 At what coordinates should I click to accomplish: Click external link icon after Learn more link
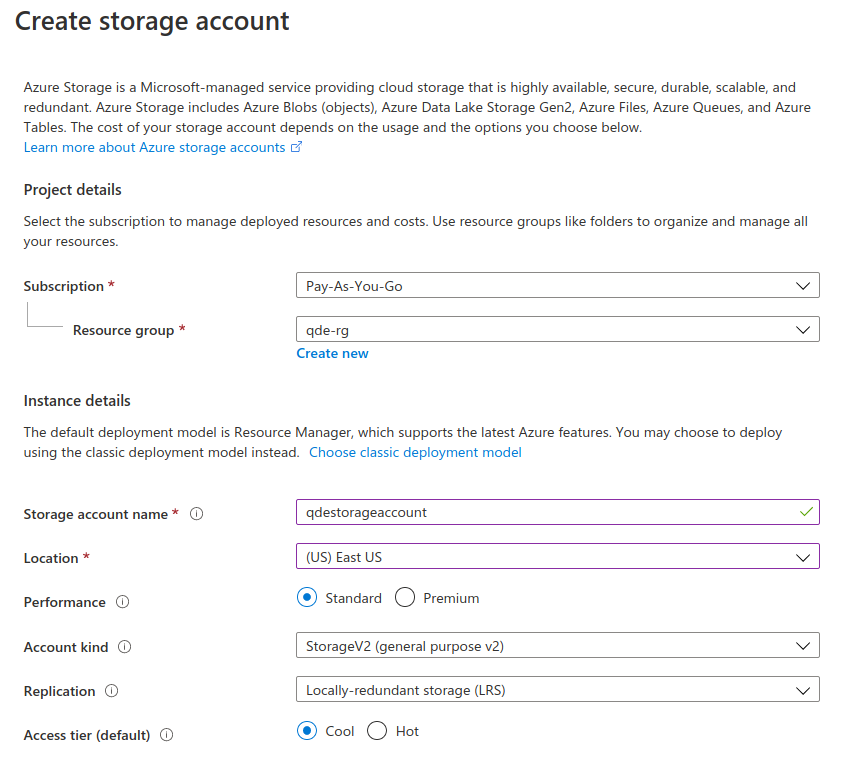[296, 147]
